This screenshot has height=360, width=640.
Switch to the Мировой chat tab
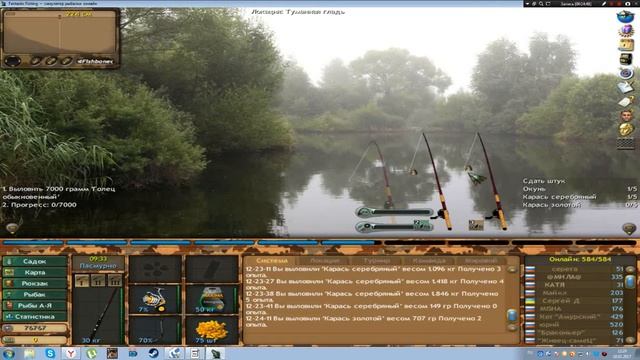pyautogui.click(x=481, y=260)
